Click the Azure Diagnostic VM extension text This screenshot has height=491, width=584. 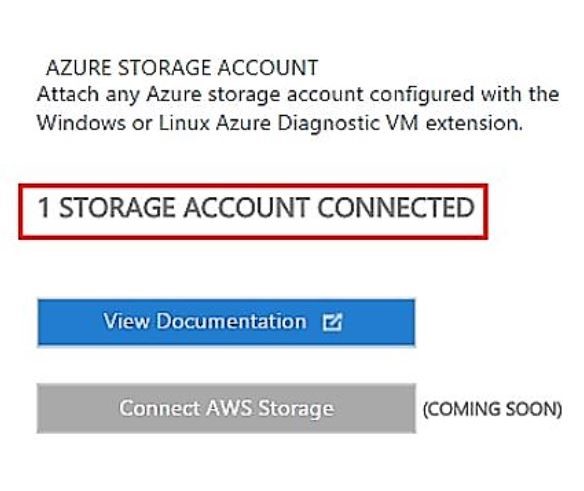pyautogui.click(x=369, y=123)
